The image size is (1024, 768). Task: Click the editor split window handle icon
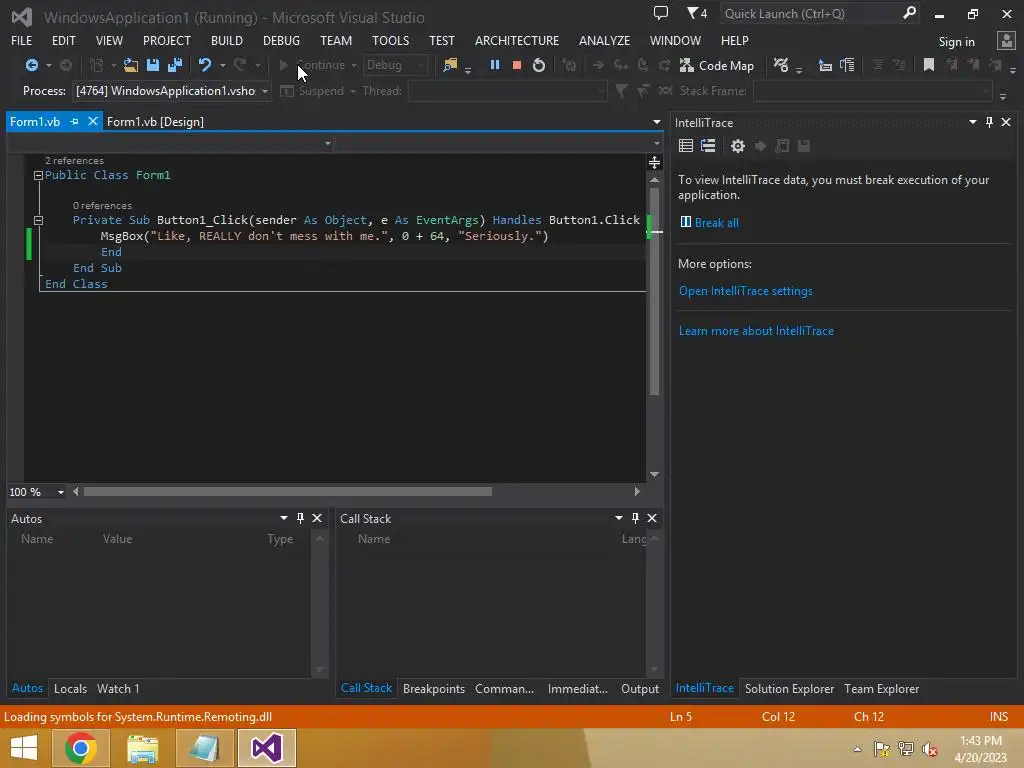(654, 163)
